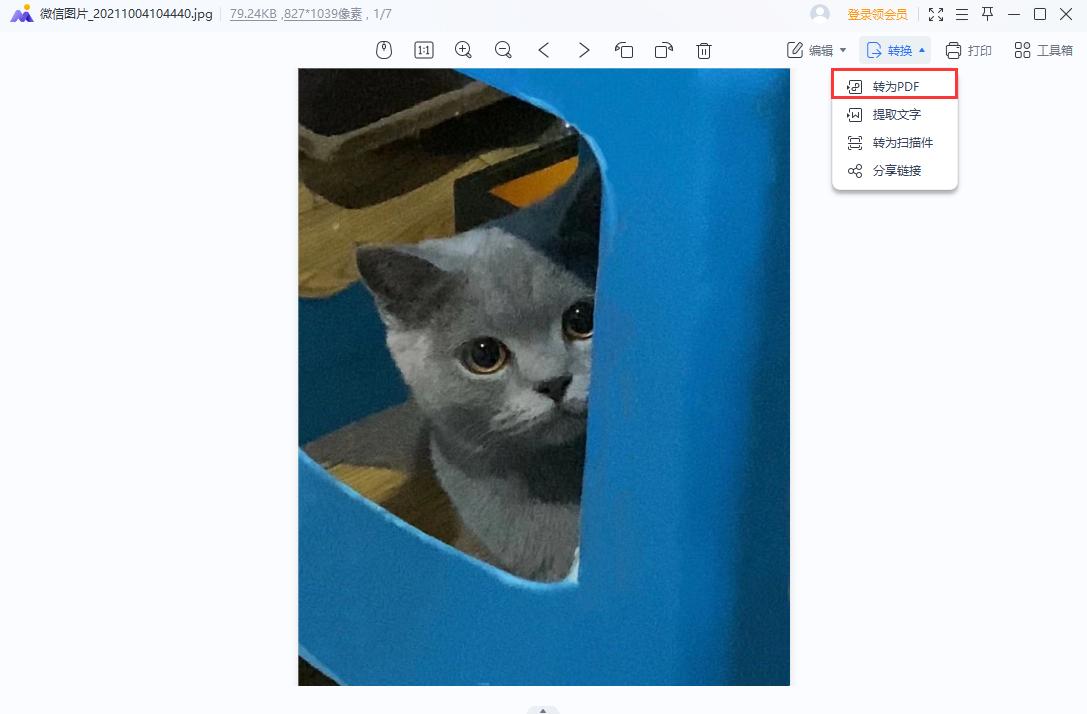This screenshot has height=714, width=1087.
Task: Open the hamburger menu in the title bar
Action: pos(961,14)
